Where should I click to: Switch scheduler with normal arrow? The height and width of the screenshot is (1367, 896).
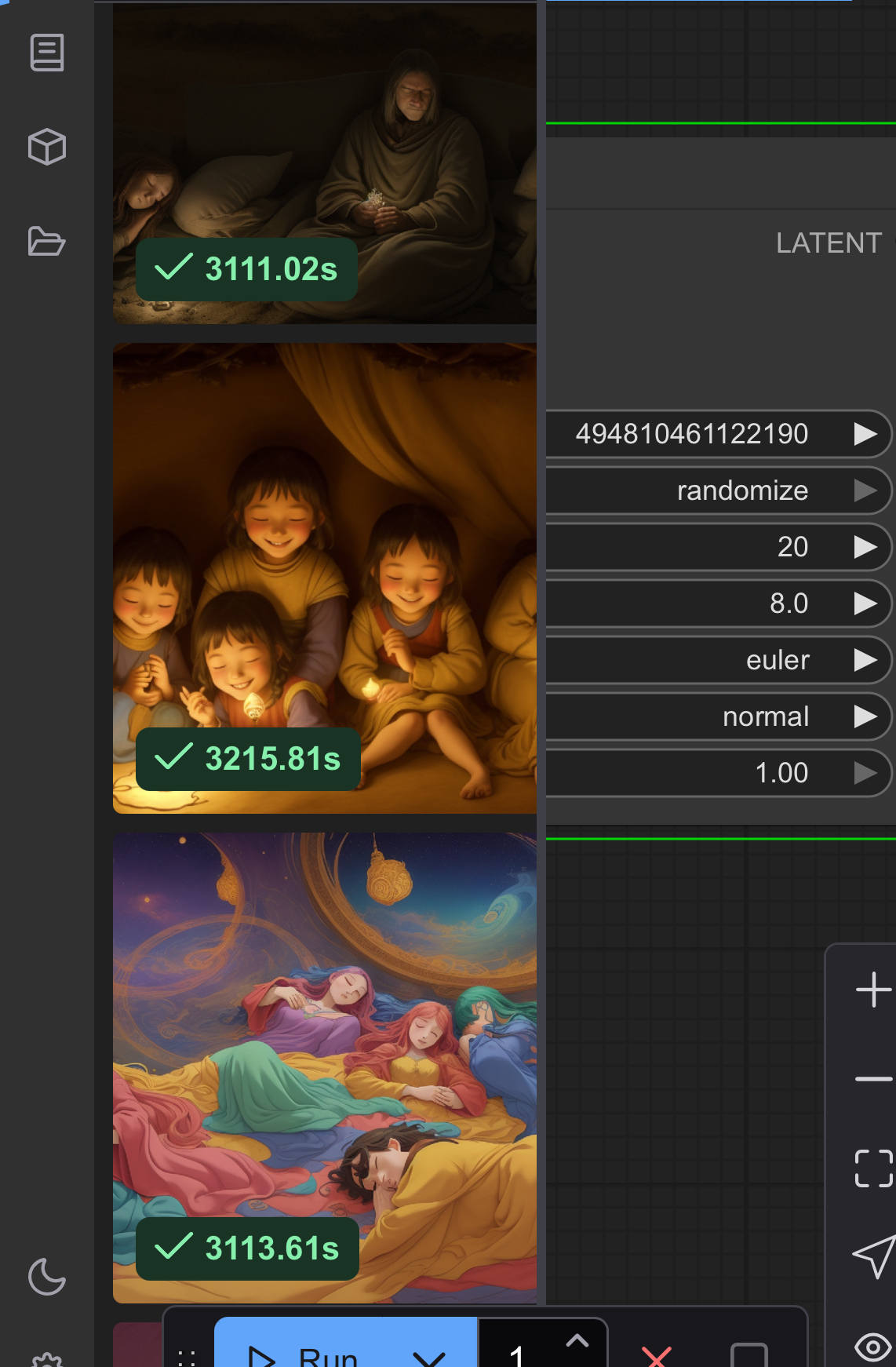865,716
